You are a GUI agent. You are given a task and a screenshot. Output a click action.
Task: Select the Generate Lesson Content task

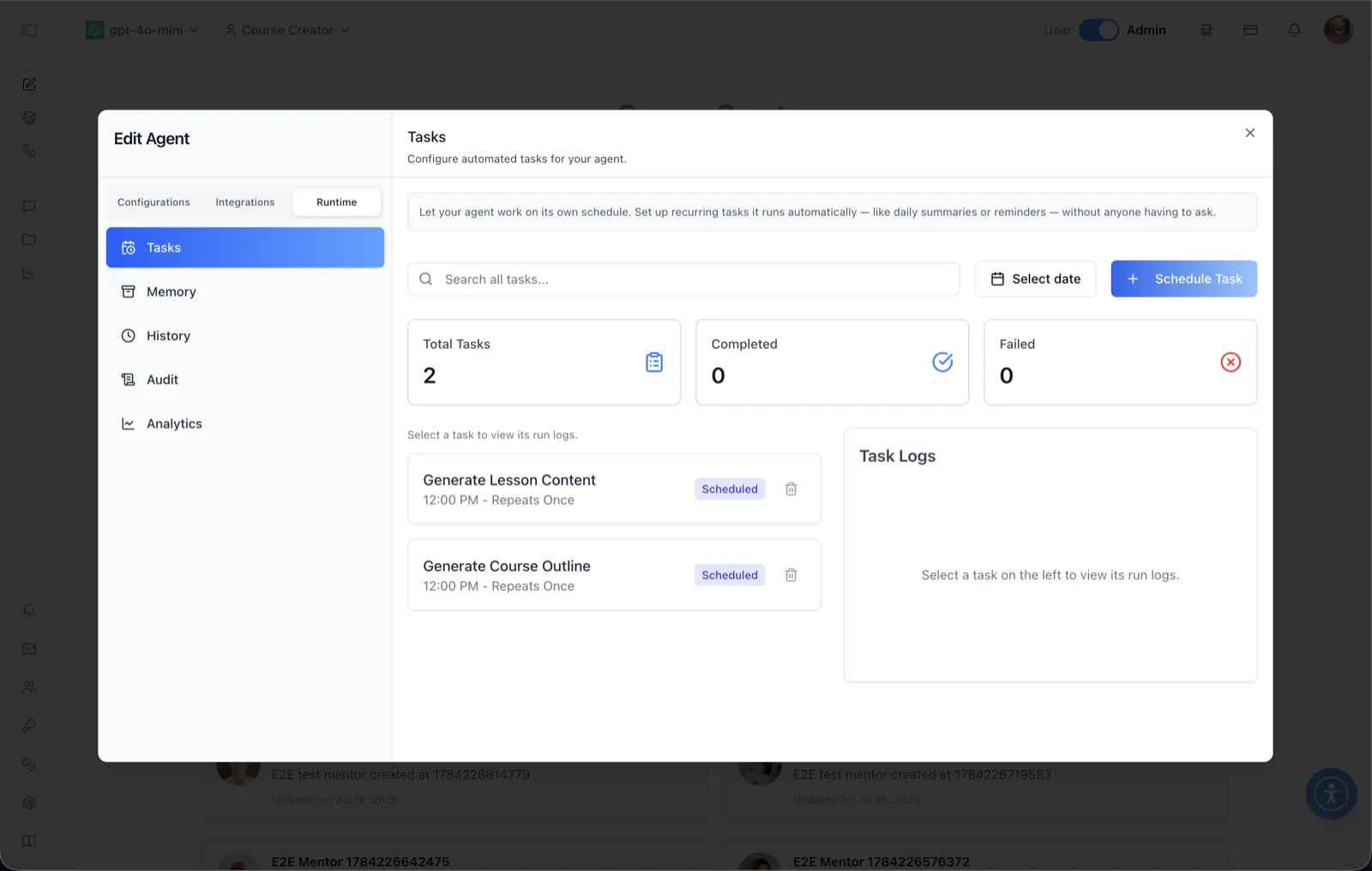tap(614, 489)
